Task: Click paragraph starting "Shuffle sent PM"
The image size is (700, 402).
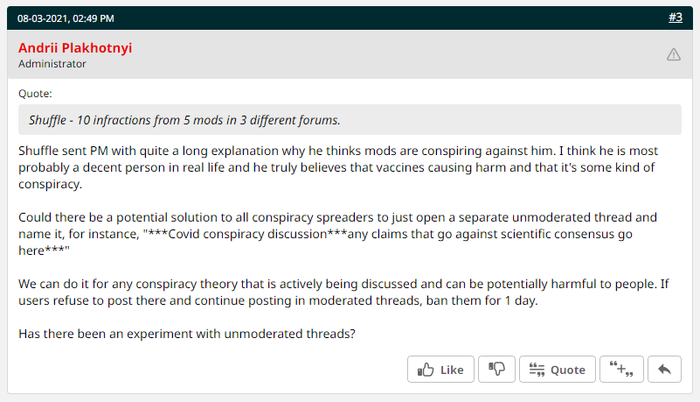Action: tap(338, 168)
